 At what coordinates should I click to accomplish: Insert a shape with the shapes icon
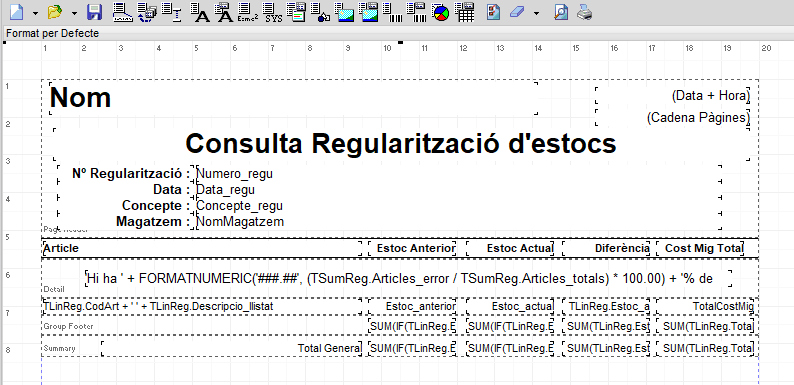[x=321, y=12]
